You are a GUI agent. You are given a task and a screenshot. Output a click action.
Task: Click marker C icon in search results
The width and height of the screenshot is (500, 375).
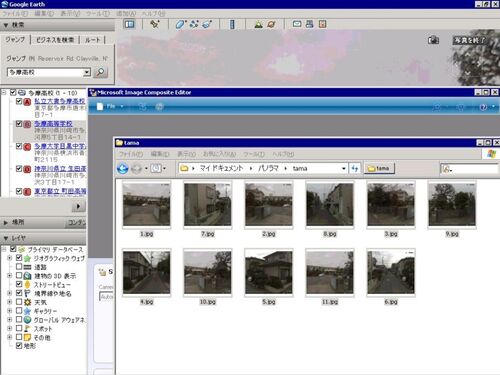[x=27, y=147]
